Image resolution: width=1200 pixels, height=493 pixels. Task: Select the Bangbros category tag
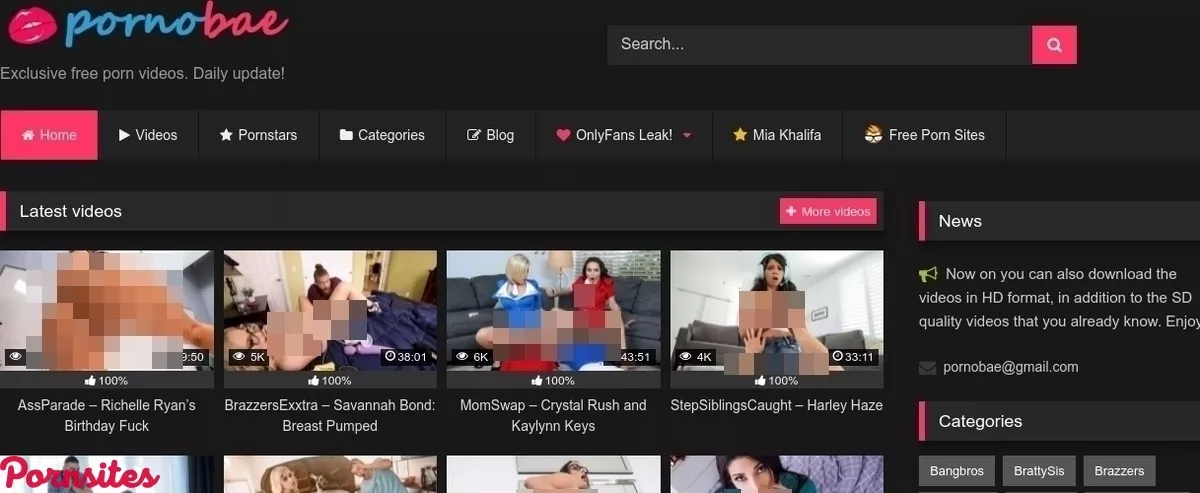[956, 471]
